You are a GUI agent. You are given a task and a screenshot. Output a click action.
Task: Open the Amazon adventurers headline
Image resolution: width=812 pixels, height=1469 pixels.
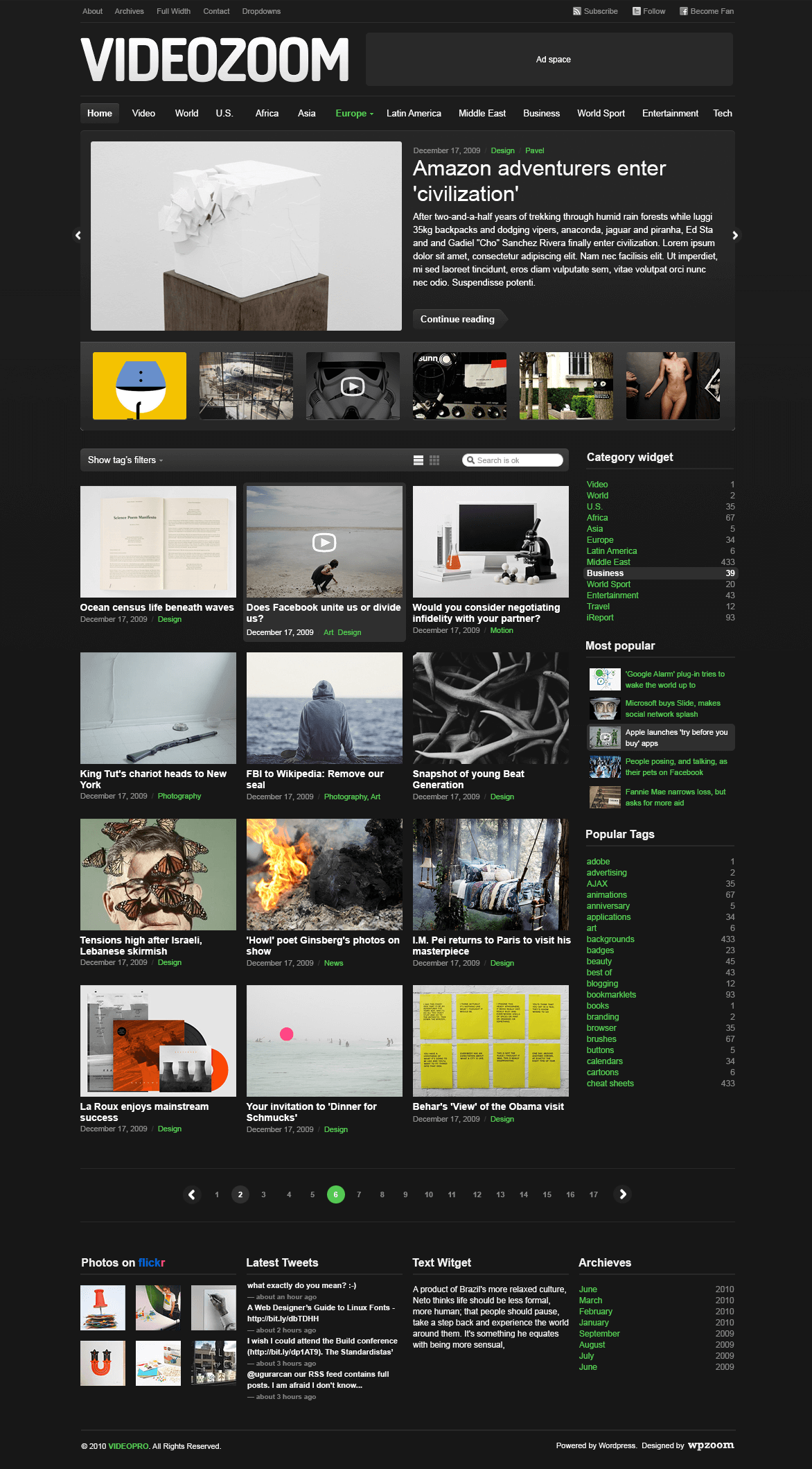pos(539,181)
